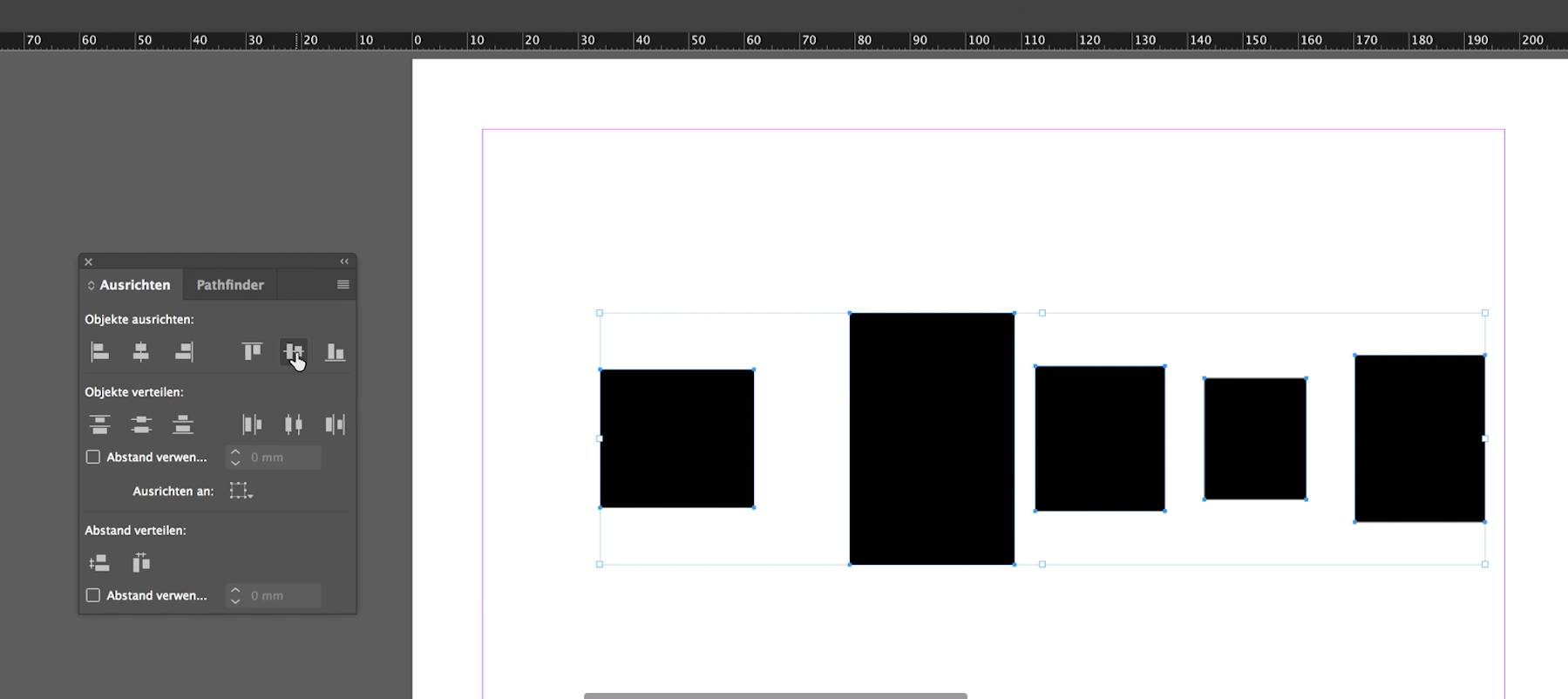Click the bottom-left selection handle
Image resolution: width=1568 pixels, height=699 pixels.
(x=600, y=565)
